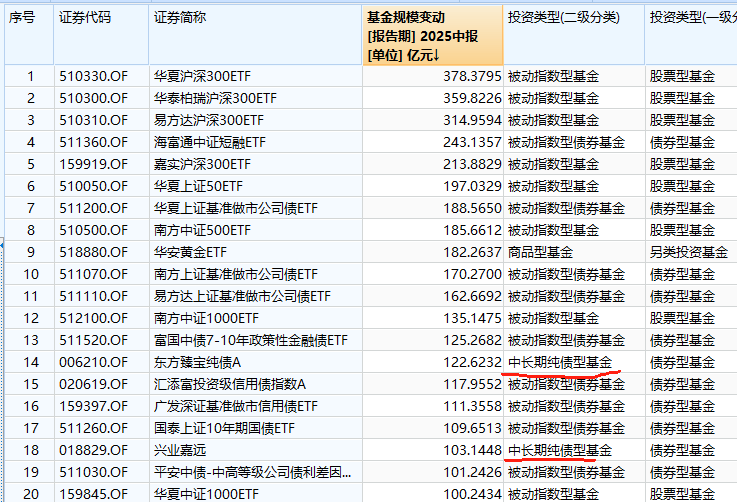Image resolution: width=737 pixels, height=502 pixels.
Task: Select security code 511520.OF
Action: [x=94, y=340]
